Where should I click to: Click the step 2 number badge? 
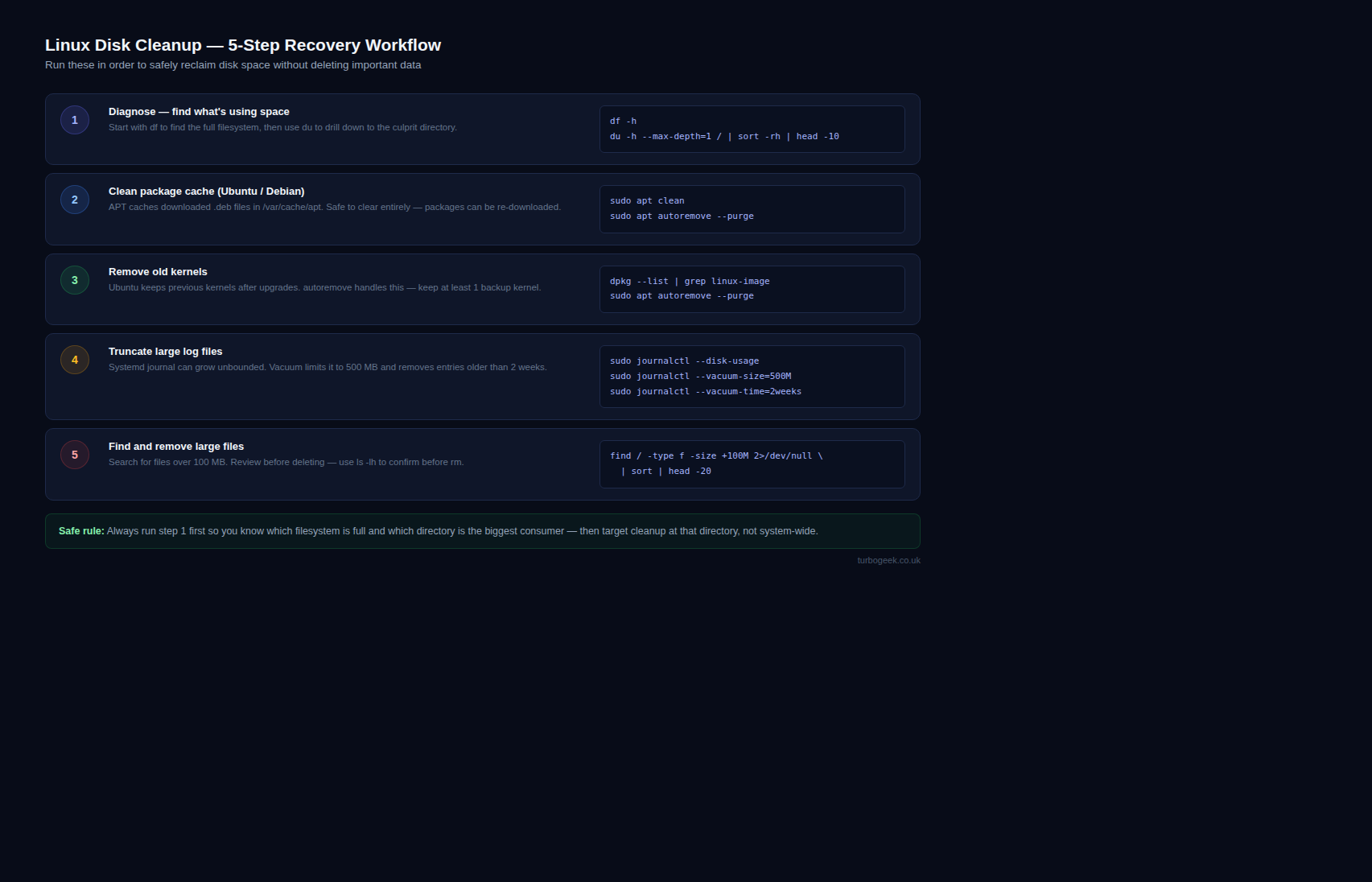coord(75,200)
